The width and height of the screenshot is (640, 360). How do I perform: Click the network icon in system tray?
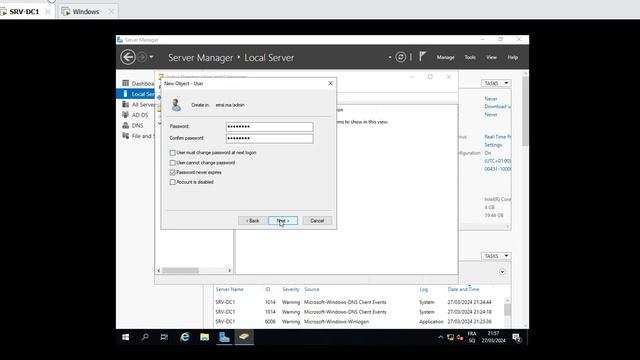click(x=451, y=338)
